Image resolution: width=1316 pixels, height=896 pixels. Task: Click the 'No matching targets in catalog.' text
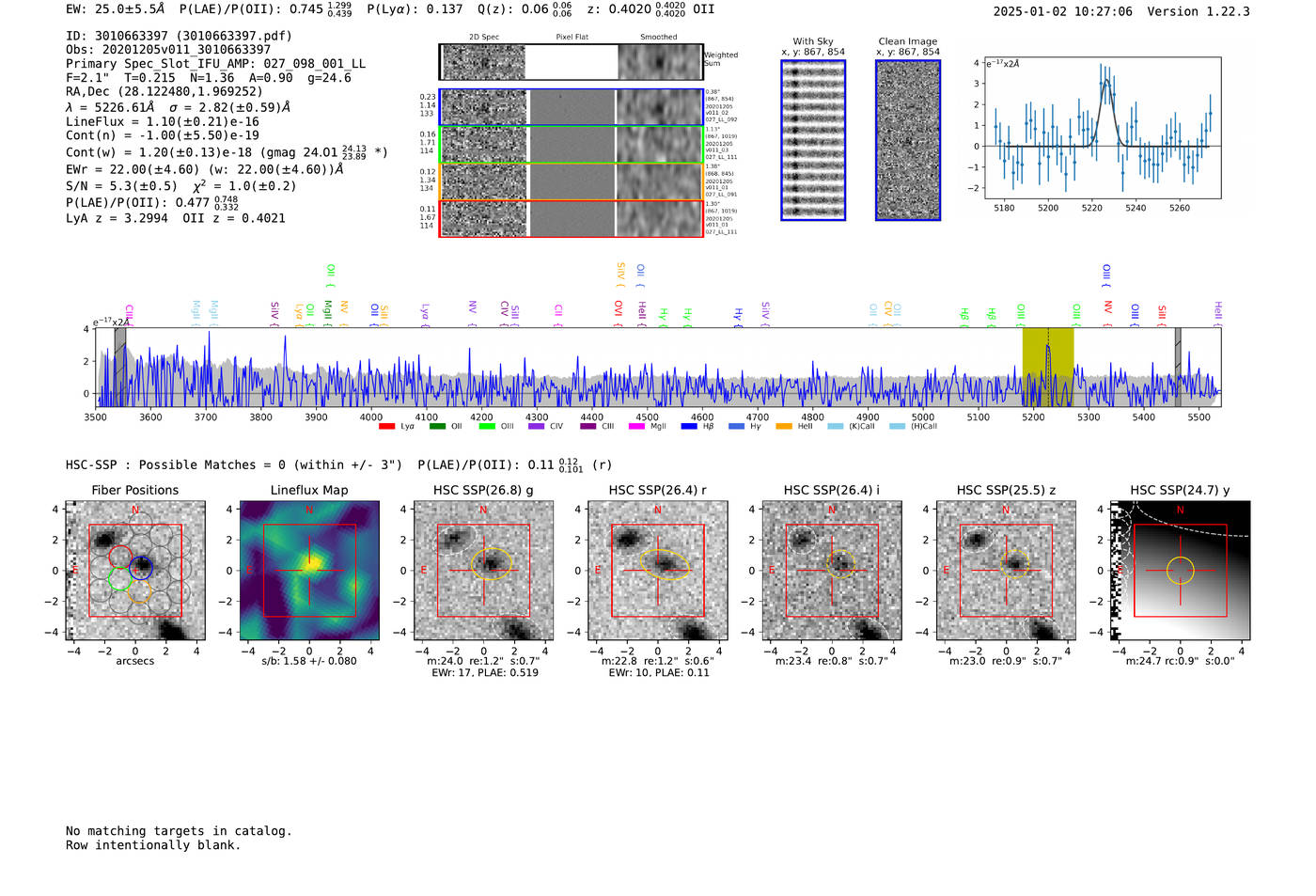point(179,831)
